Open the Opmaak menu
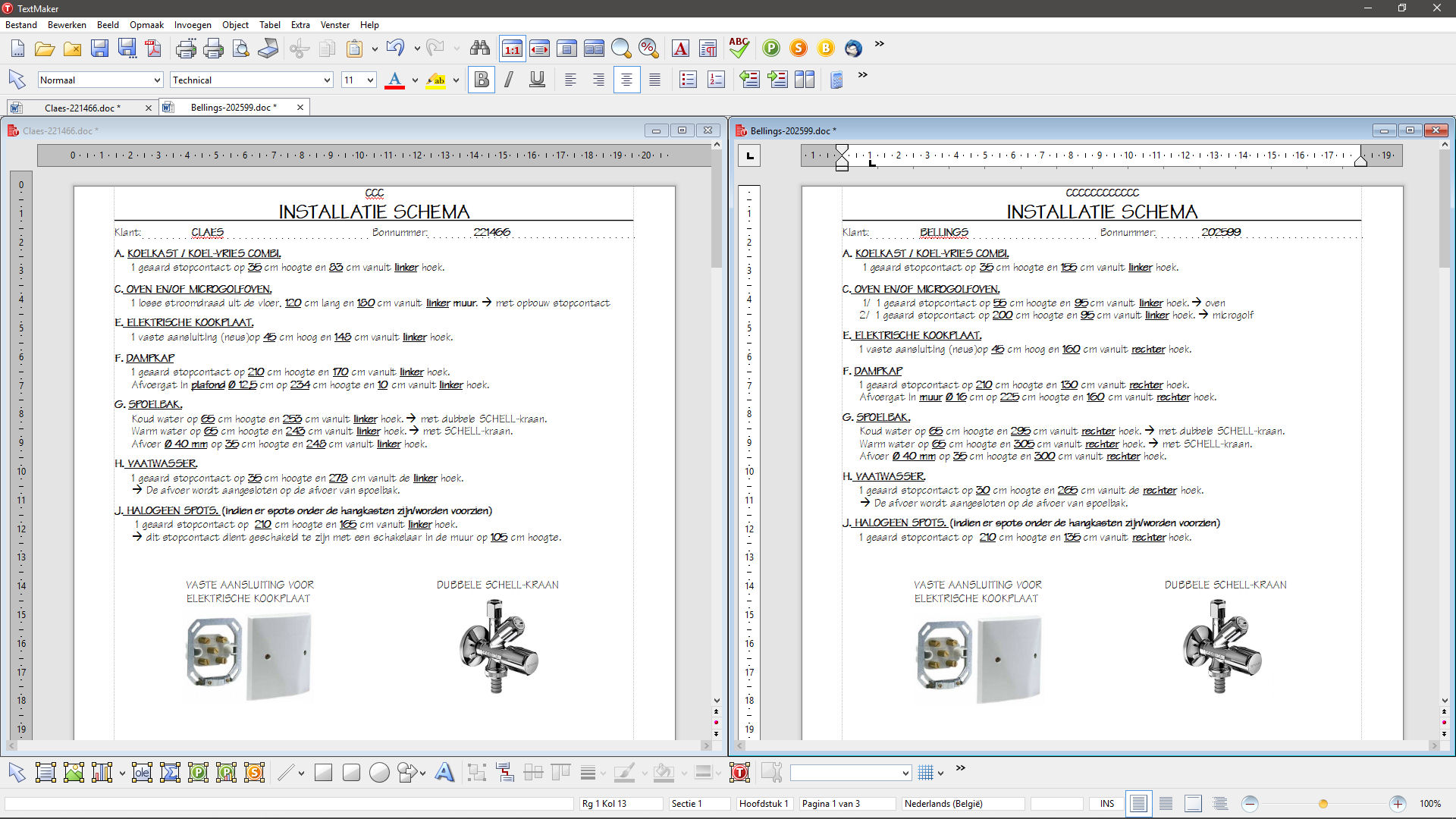Viewport: 1456px width, 819px height. (146, 24)
